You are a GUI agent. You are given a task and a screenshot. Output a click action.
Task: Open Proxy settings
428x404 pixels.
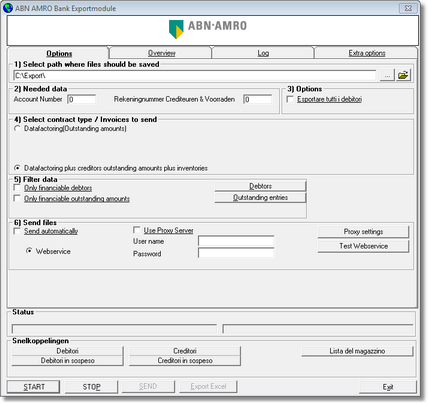363,232
